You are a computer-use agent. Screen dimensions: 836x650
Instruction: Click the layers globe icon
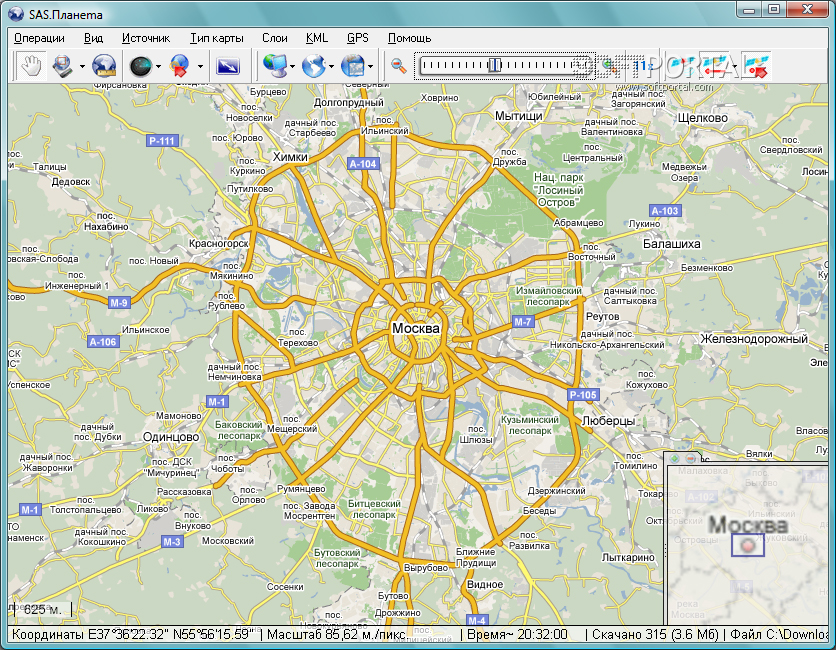point(352,66)
